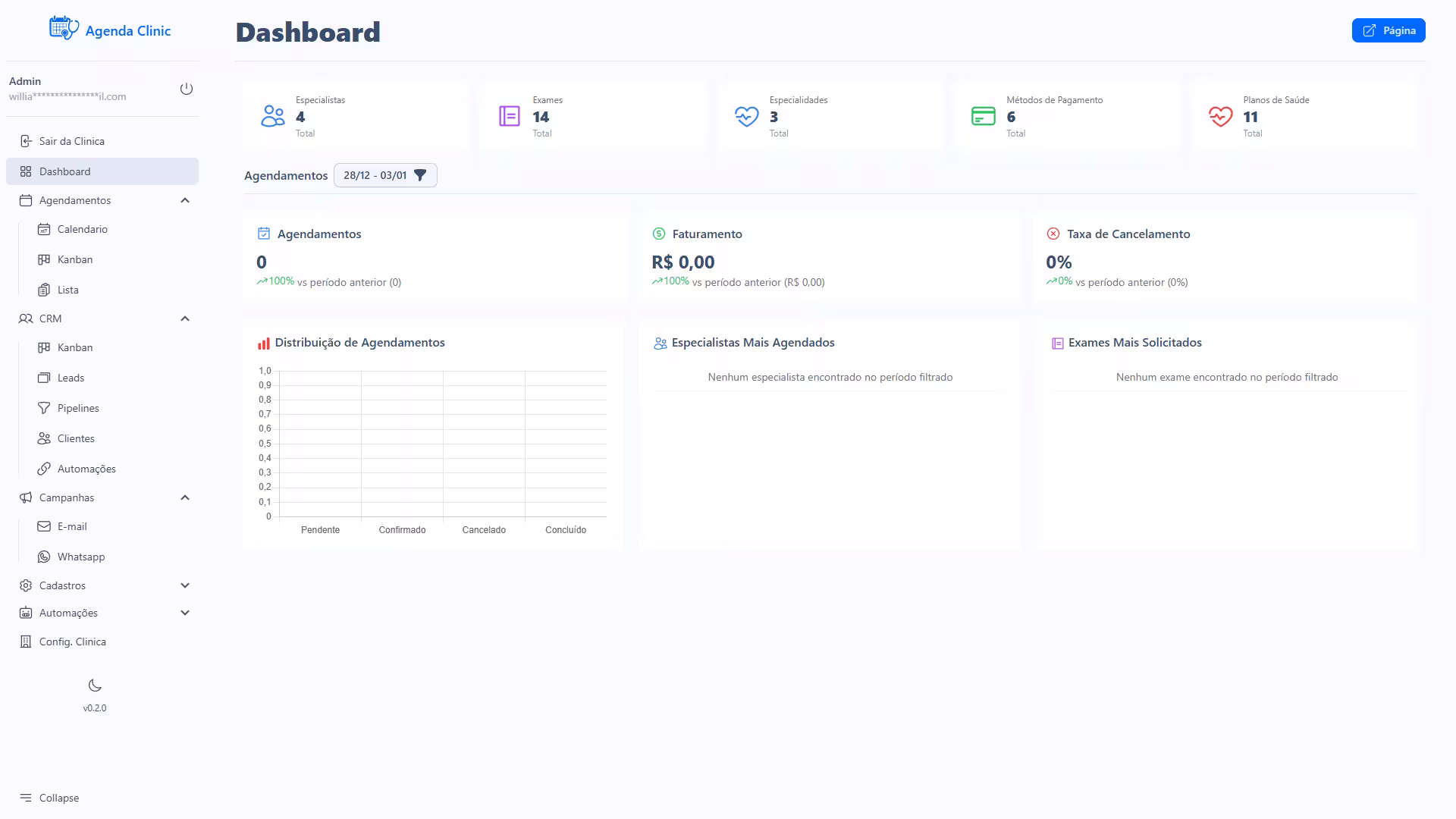Click the Confirmado chart axis label
The height and width of the screenshot is (819, 1456).
pyautogui.click(x=402, y=530)
